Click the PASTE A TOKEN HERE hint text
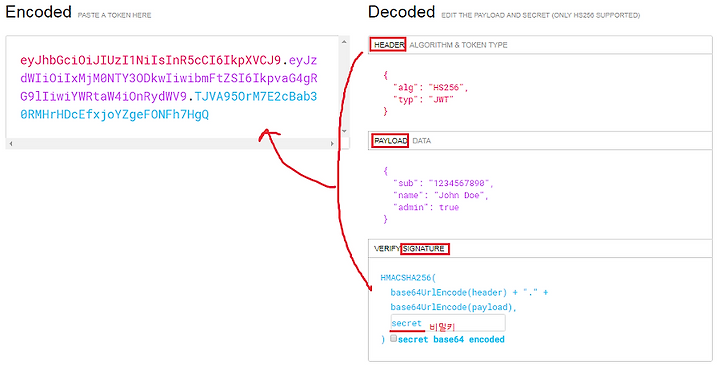Image resolution: width=720 pixels, height=365 pixels. pyautogui.click(x=114, y=15)
